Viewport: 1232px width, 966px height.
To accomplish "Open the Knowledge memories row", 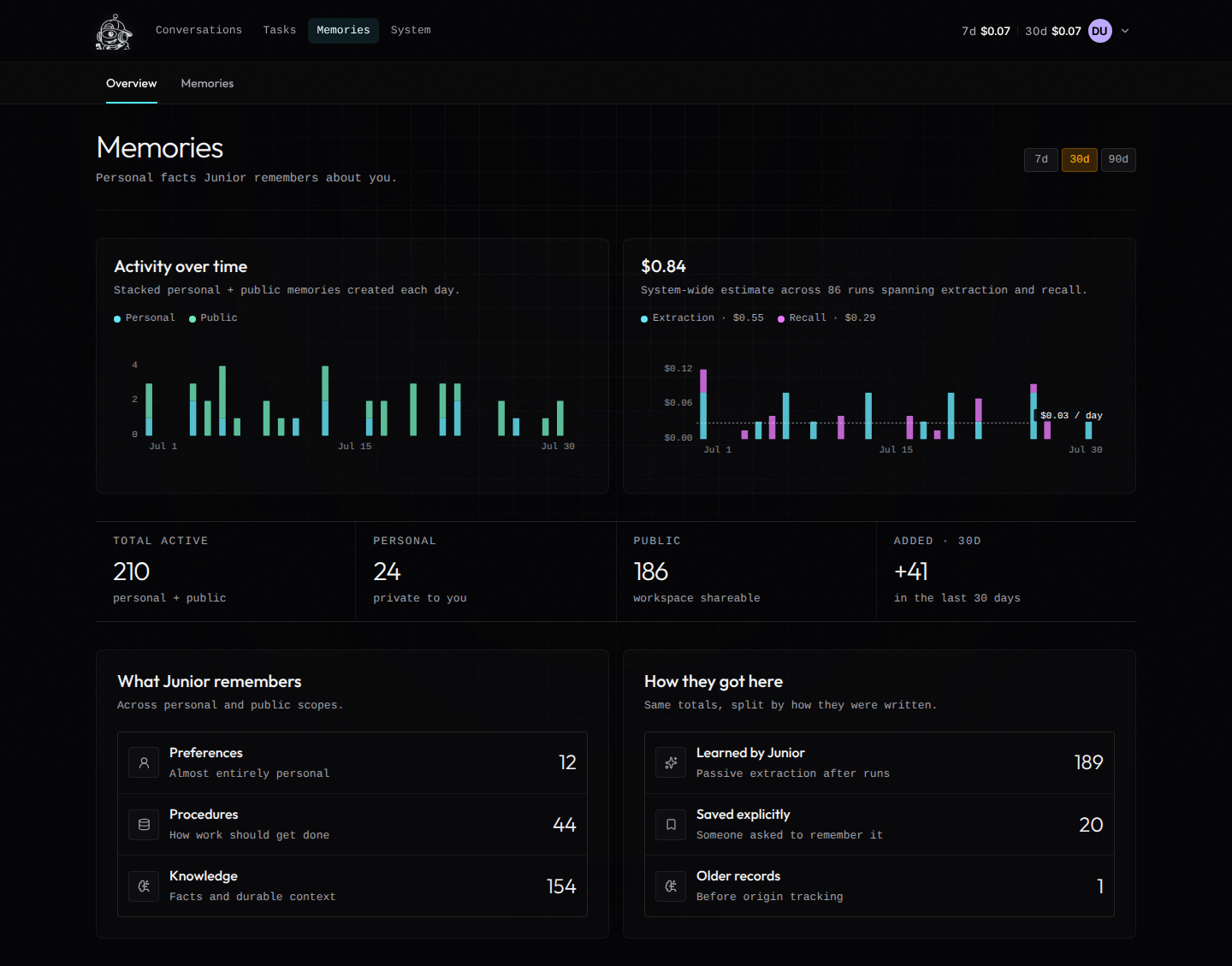I will tap(352, 886).
